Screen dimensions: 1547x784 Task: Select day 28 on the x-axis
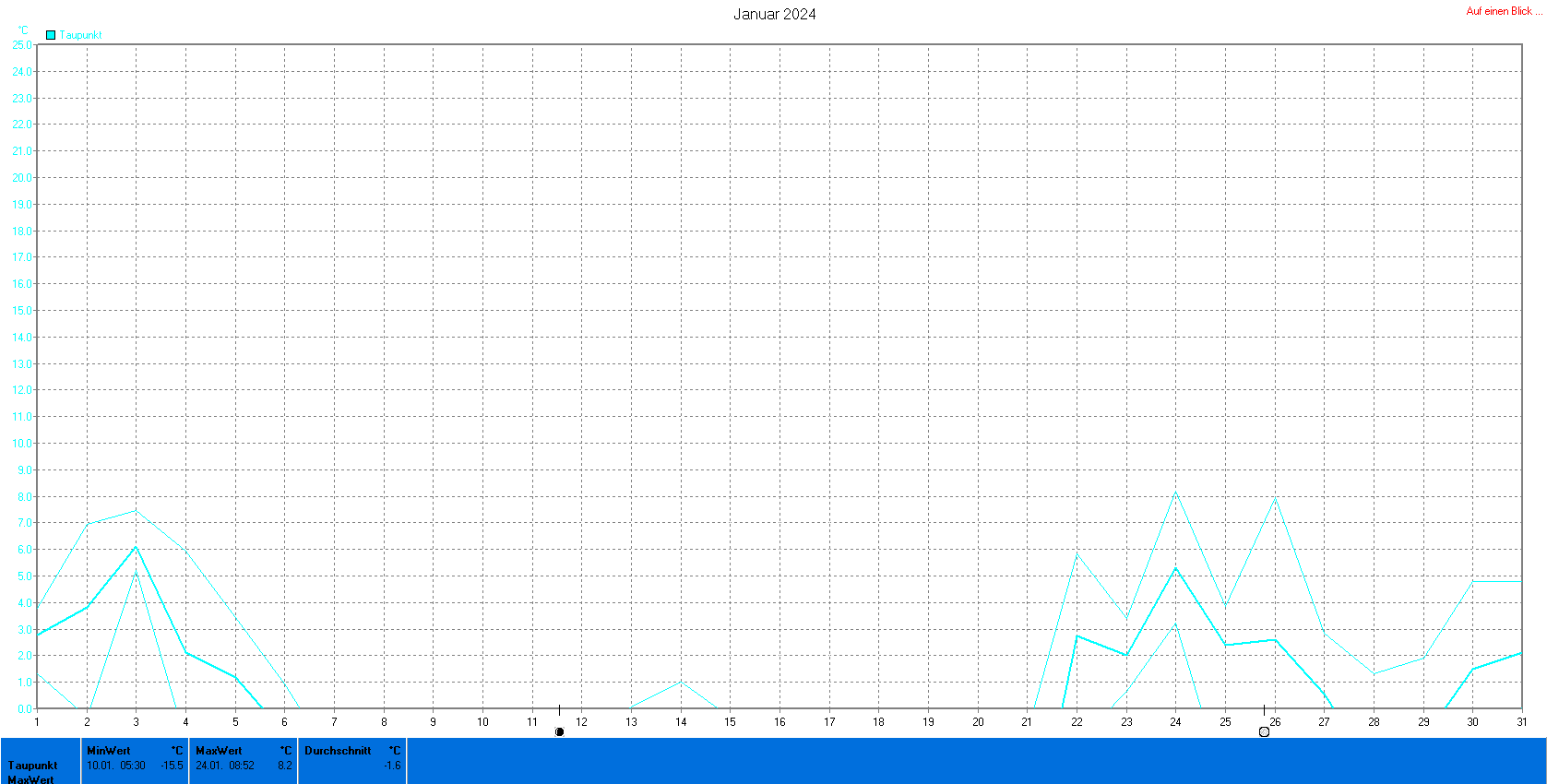tap(1374, 722)
